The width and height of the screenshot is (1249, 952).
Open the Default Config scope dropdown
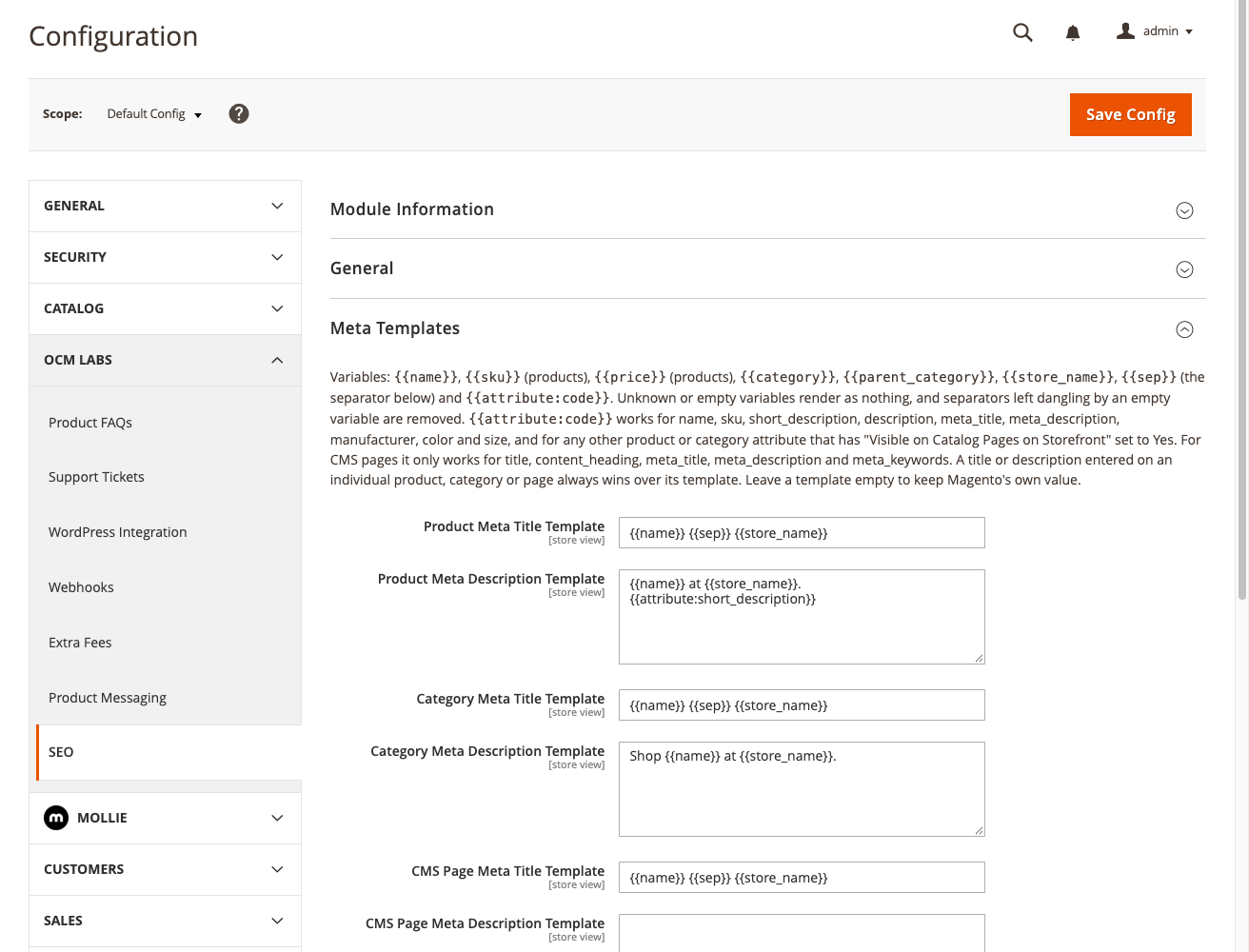point(154,114)
